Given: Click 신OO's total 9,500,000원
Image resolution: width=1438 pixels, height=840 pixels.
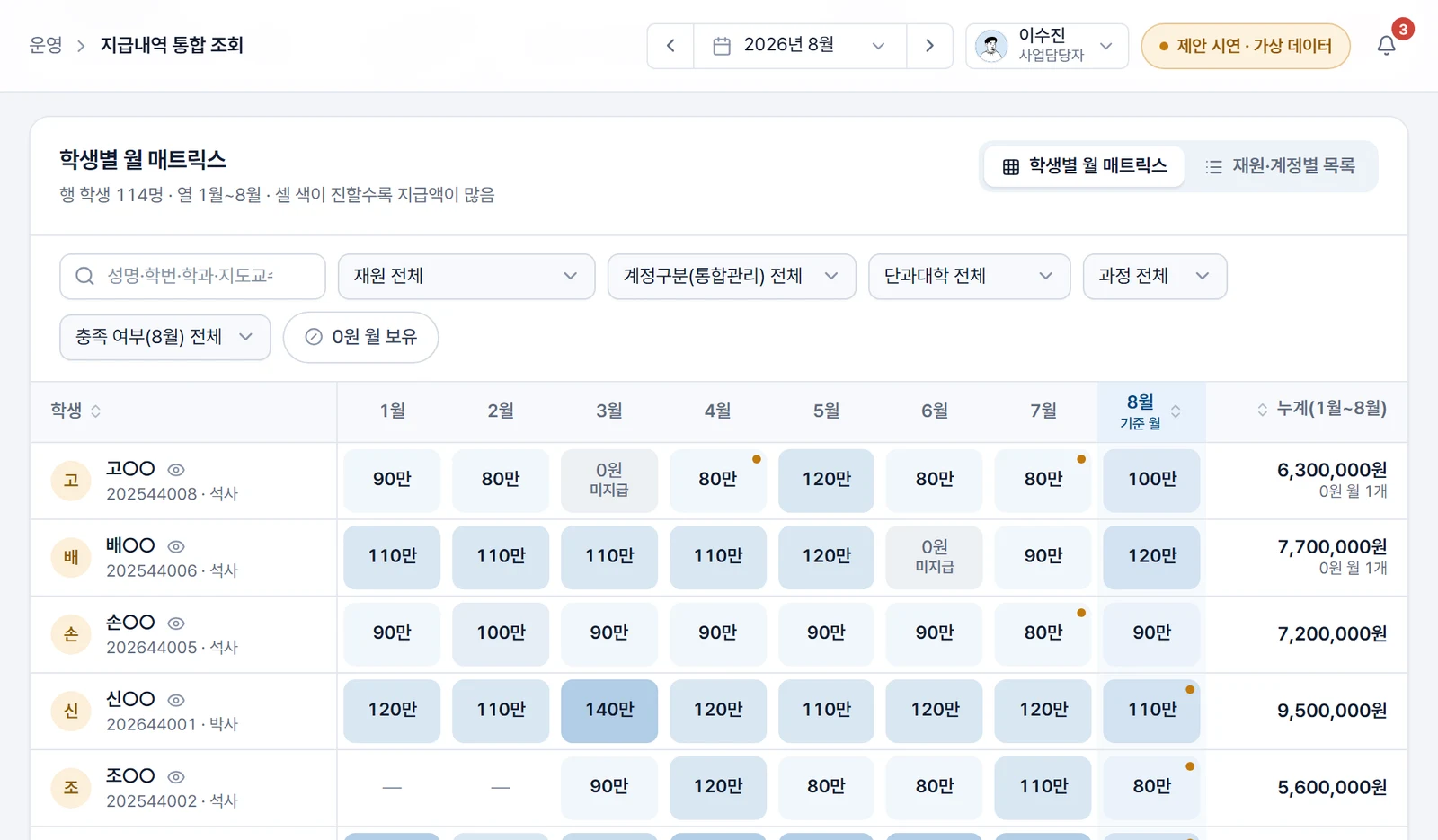Looking at the screenshot, I should point(1332,711).
